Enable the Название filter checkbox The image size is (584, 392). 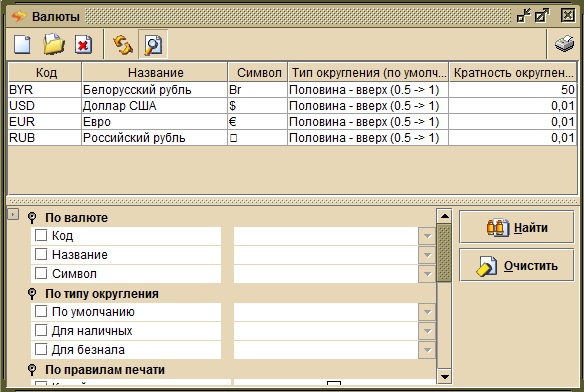41,254
